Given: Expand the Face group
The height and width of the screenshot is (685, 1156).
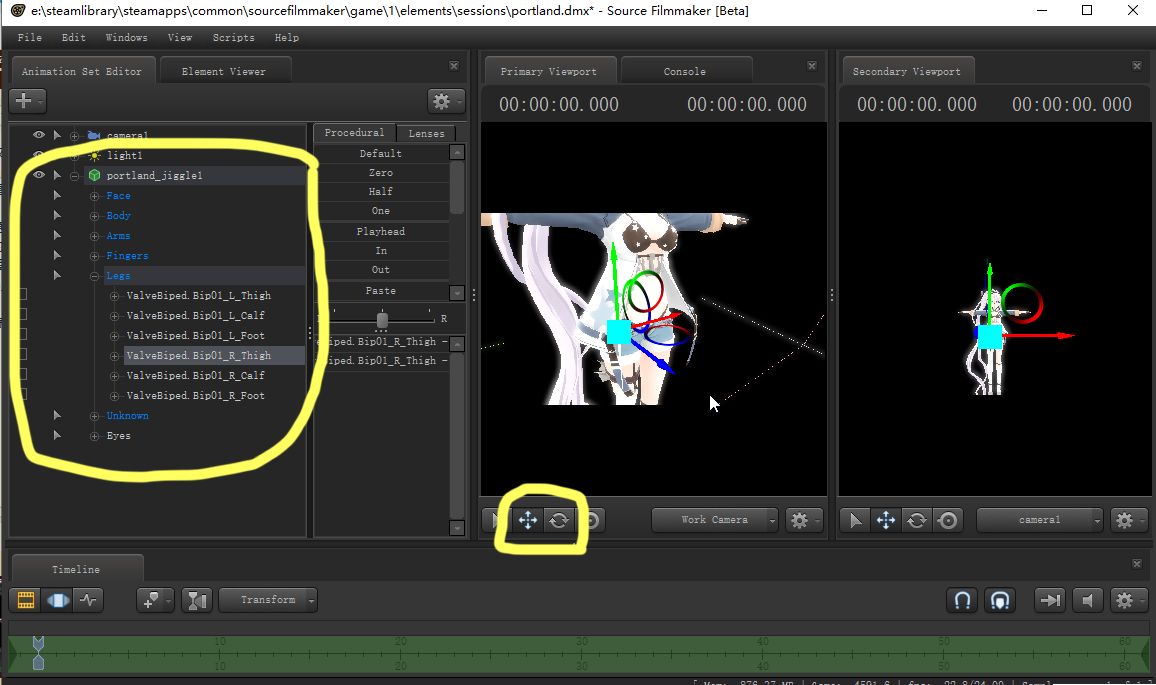Looking at the screenshot, I should (x=94, y=196).
